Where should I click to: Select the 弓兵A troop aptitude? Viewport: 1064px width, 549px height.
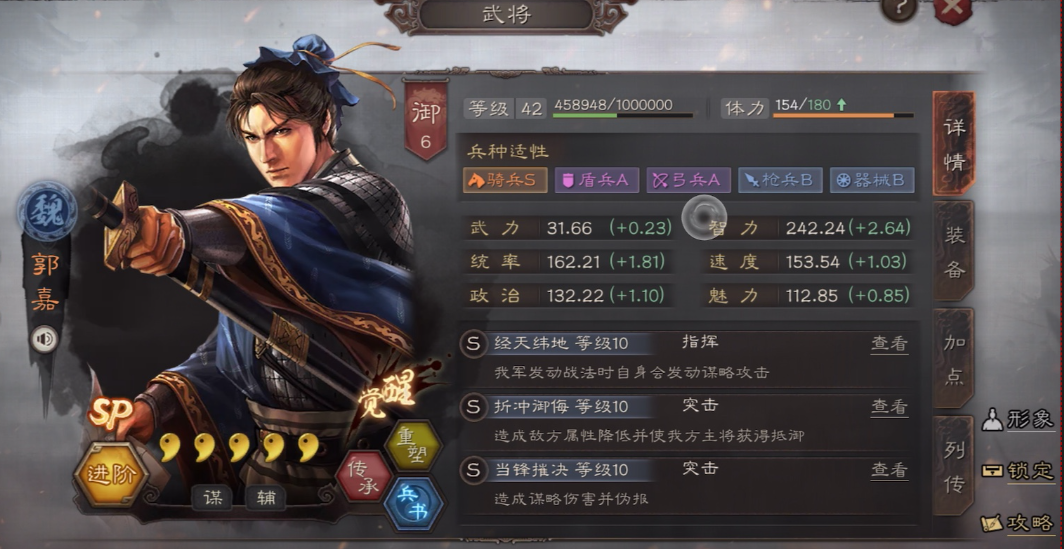688,180
